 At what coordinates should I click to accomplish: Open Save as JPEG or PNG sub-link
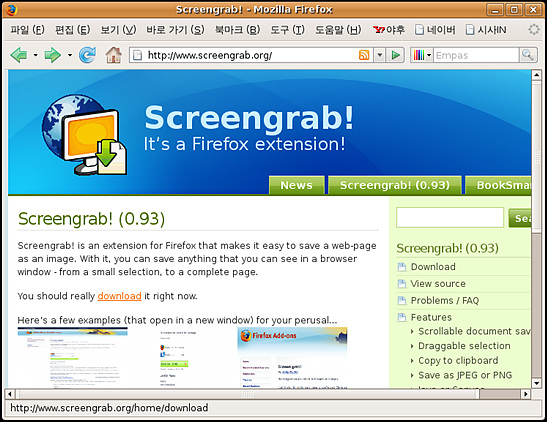(465, 375)
